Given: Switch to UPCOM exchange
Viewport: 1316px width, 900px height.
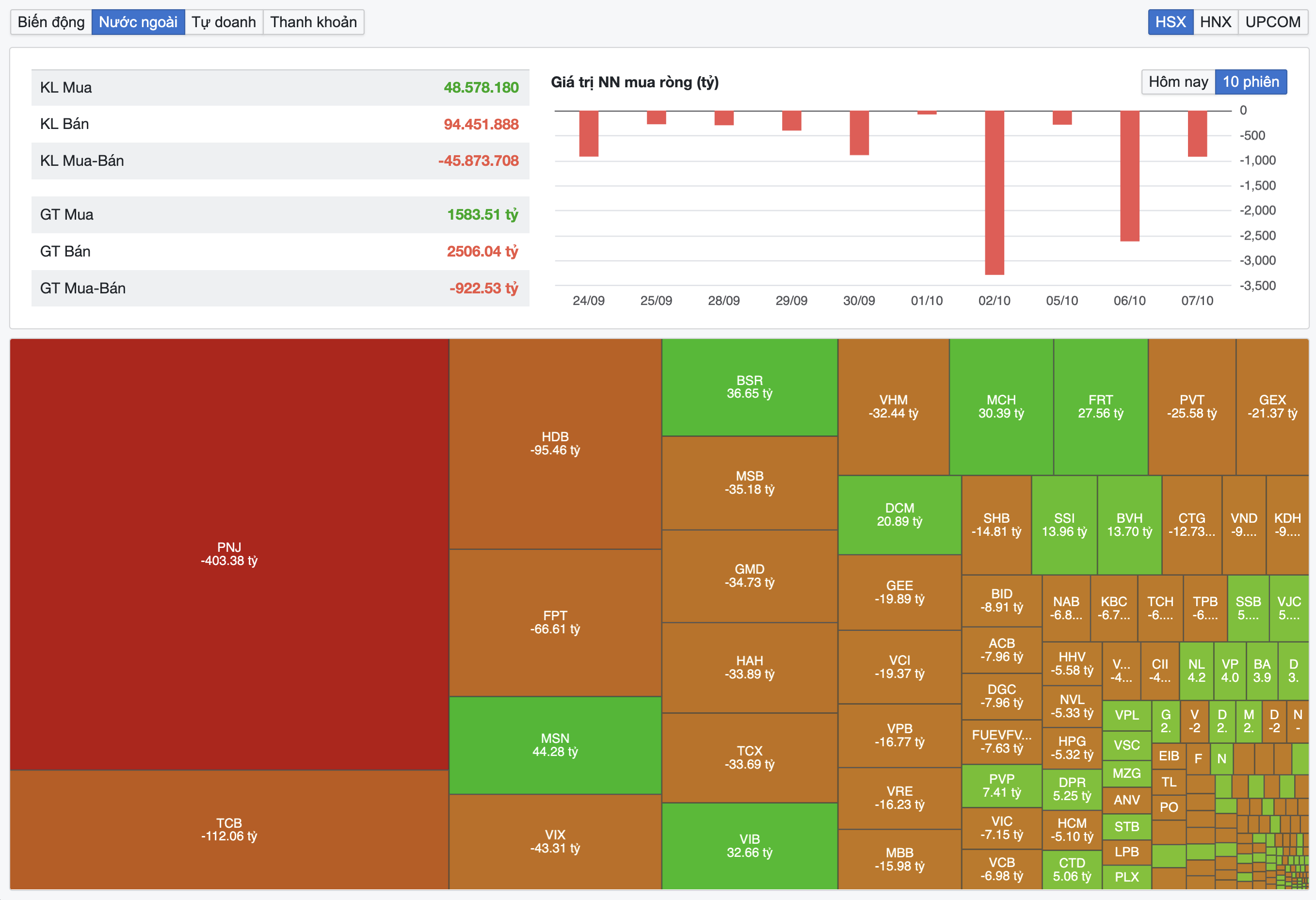Looking at the screenshot, I should (1273, 22).
